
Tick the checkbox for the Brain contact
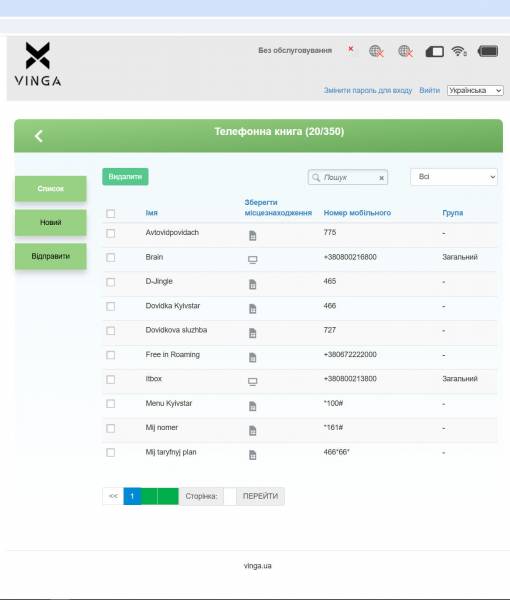[x=111, y=258]
